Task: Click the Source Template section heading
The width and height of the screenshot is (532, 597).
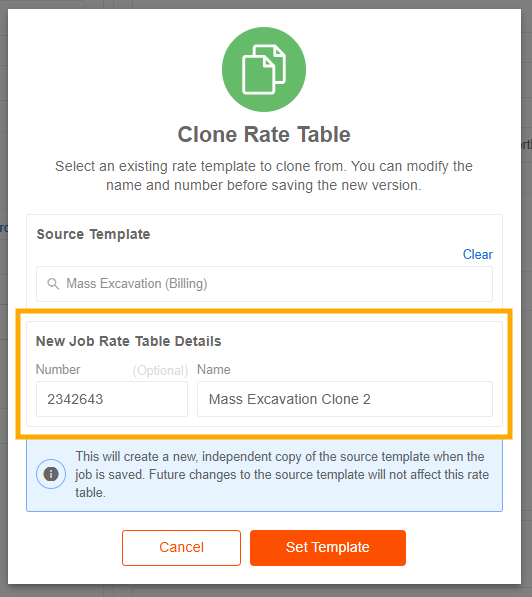Action: coord(93,234)
